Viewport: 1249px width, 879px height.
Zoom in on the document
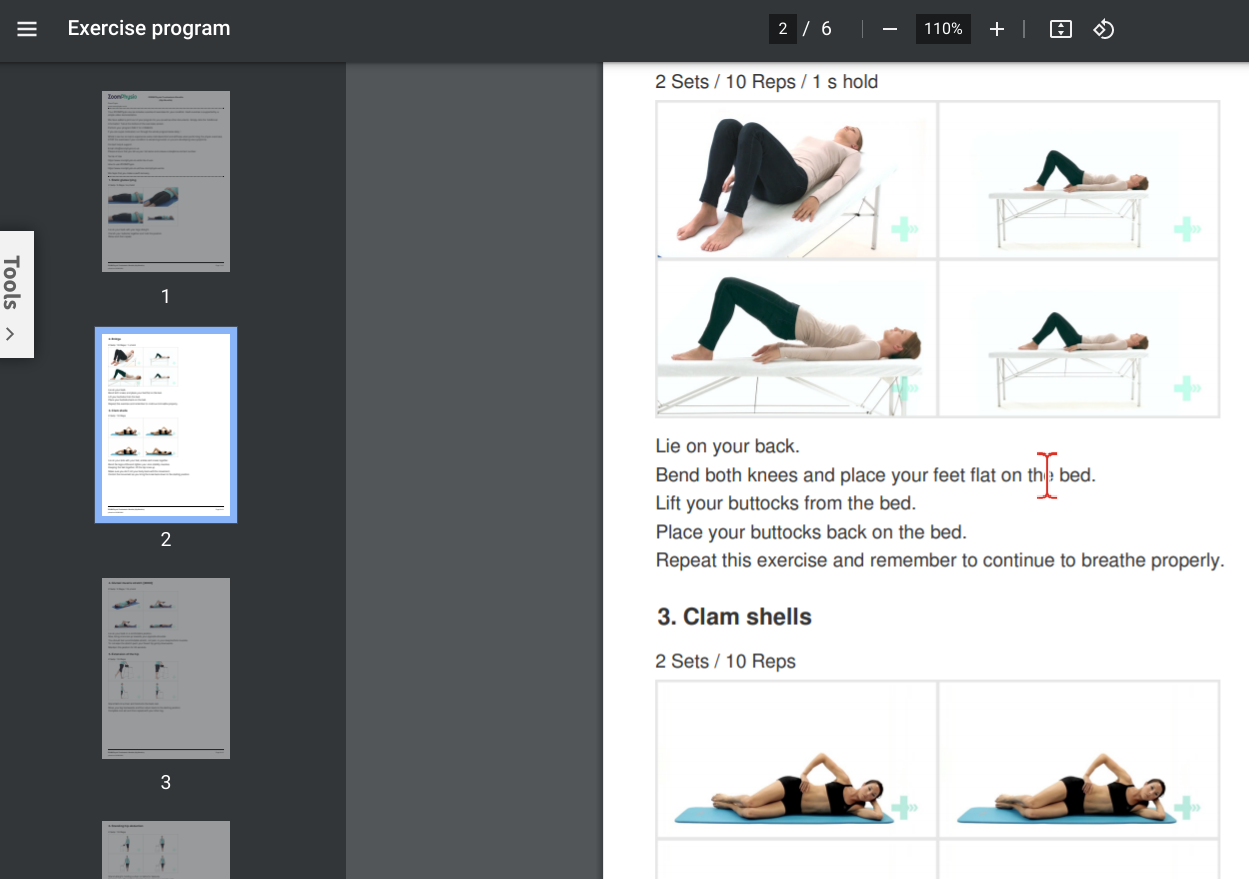pyautogui.click(x=996, y=29)
